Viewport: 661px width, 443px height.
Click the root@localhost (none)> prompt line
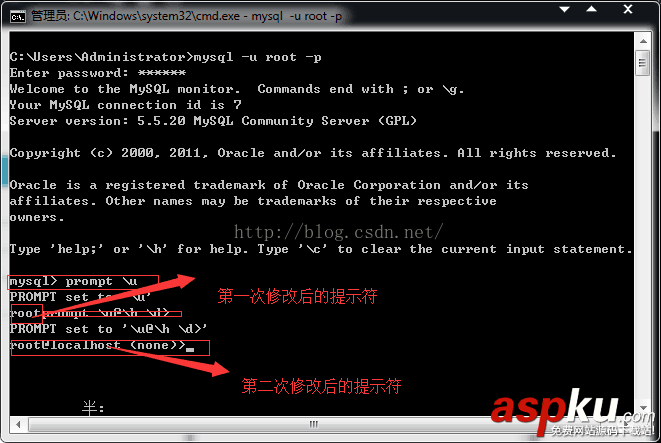(97, 345)
